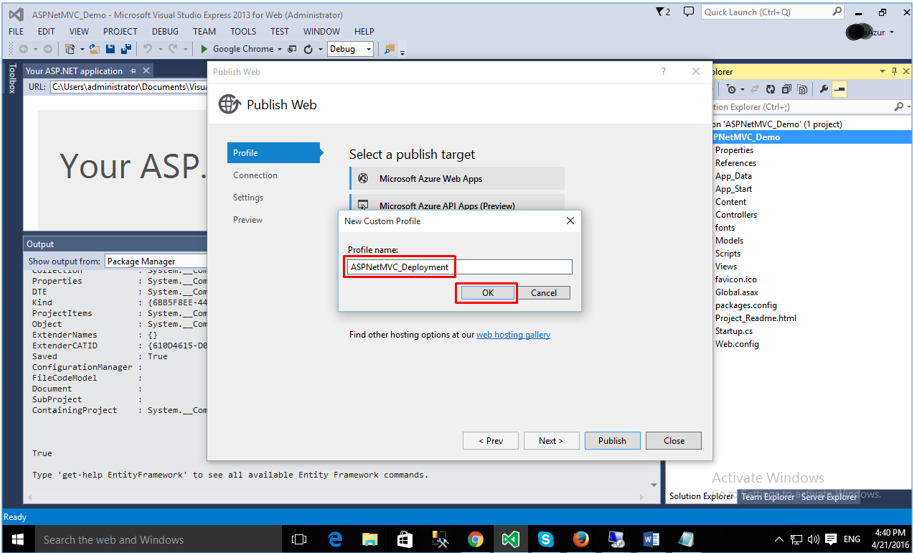Click Collapse All icon in Solution Explorer
The image size is (913, 553).
point(787,89)
